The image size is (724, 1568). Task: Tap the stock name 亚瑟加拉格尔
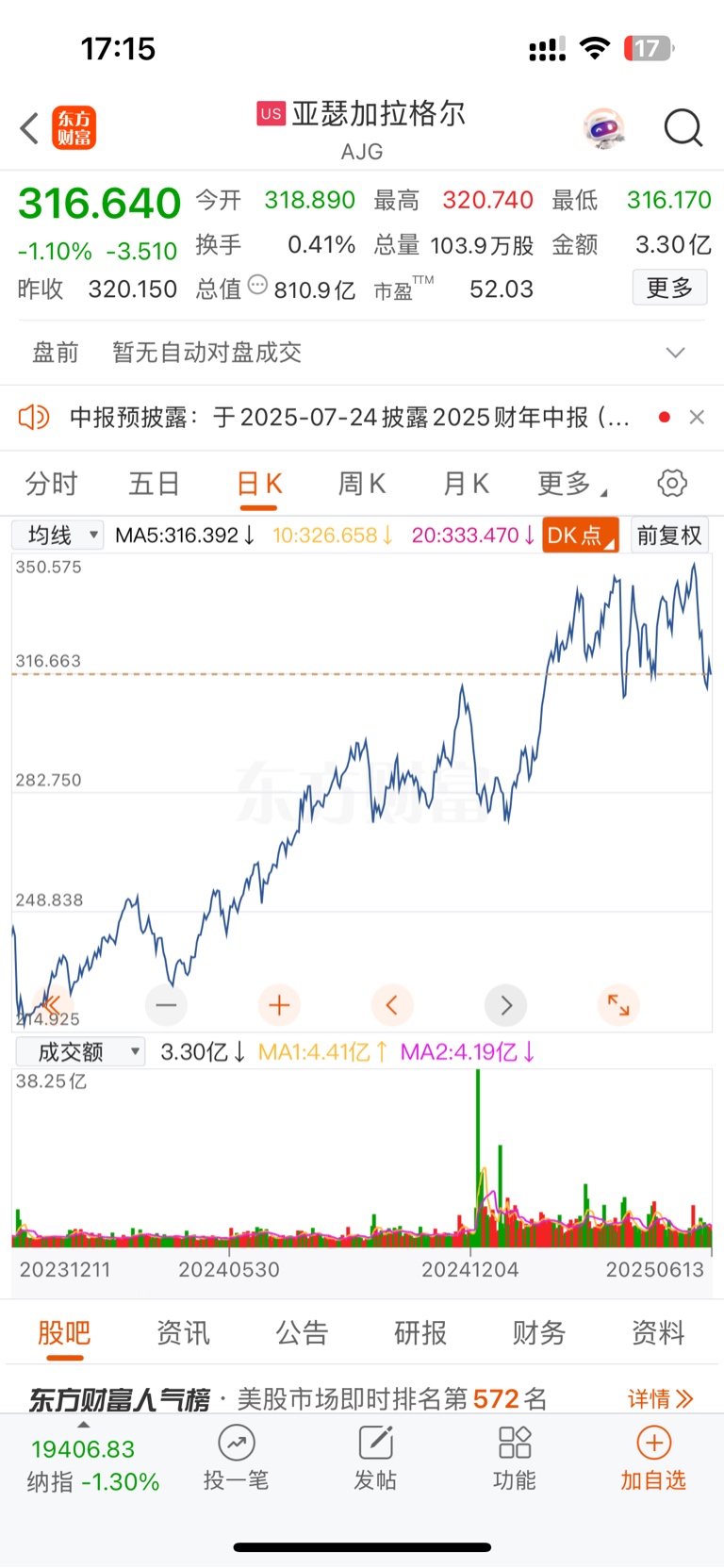379,114
